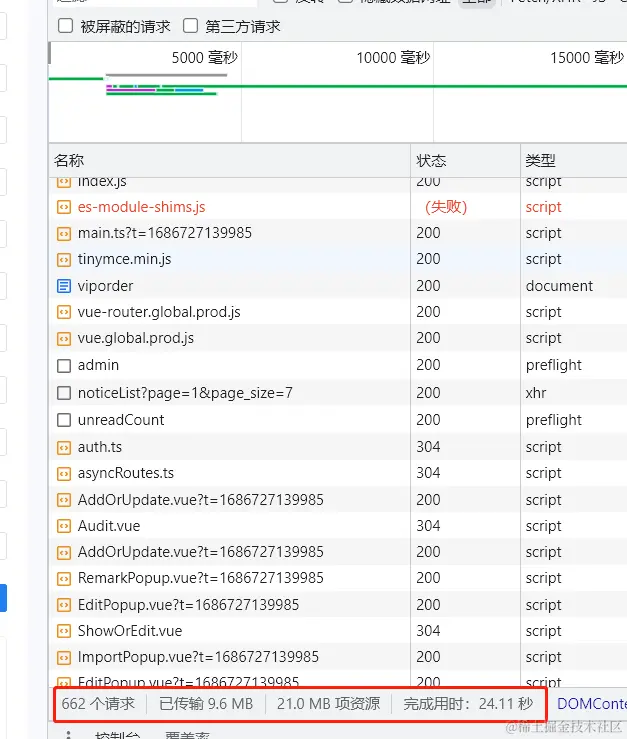Click the 10000 毫秒 timeline marker
Viewport: 627px width, 739px height.
pyautogui.click(x=393, y=58)
